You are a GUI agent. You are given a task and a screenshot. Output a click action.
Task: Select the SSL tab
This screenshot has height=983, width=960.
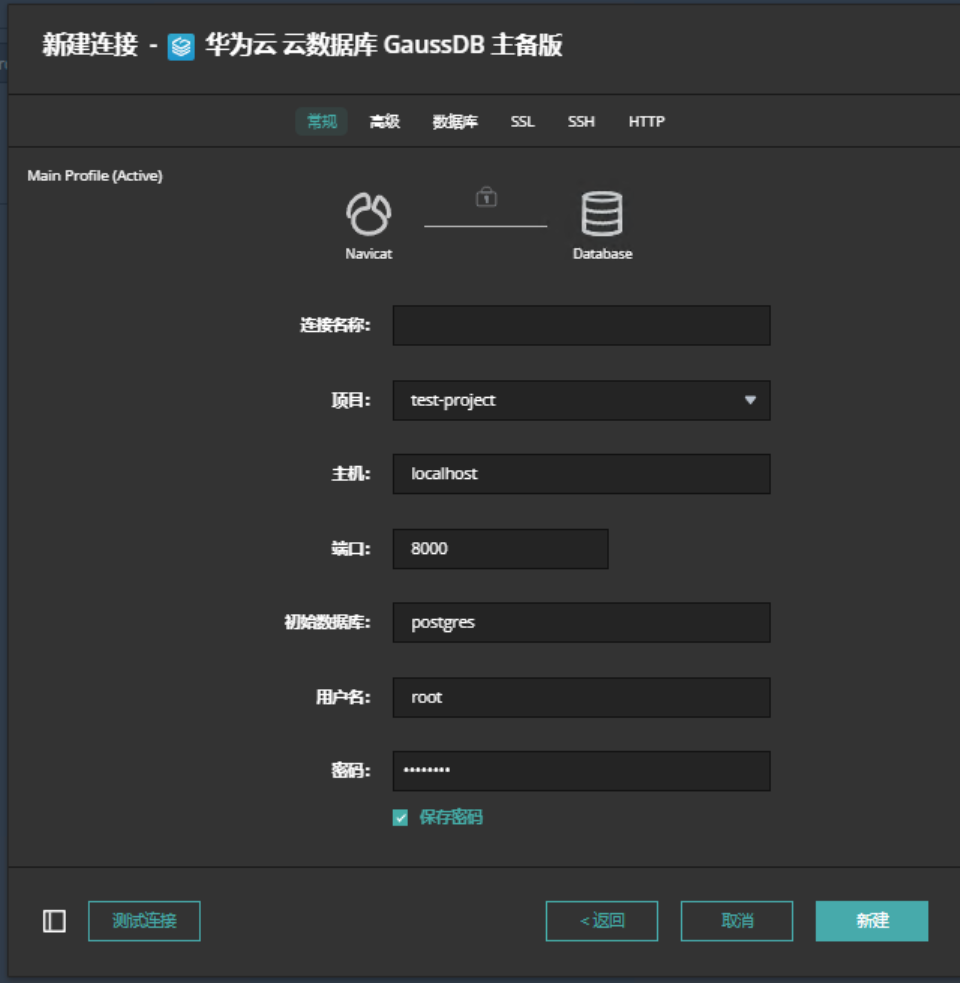click(x=522, y=122)
